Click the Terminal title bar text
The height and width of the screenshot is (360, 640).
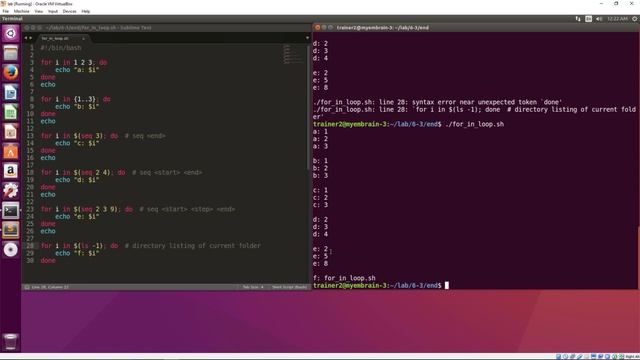pos(382,28)
